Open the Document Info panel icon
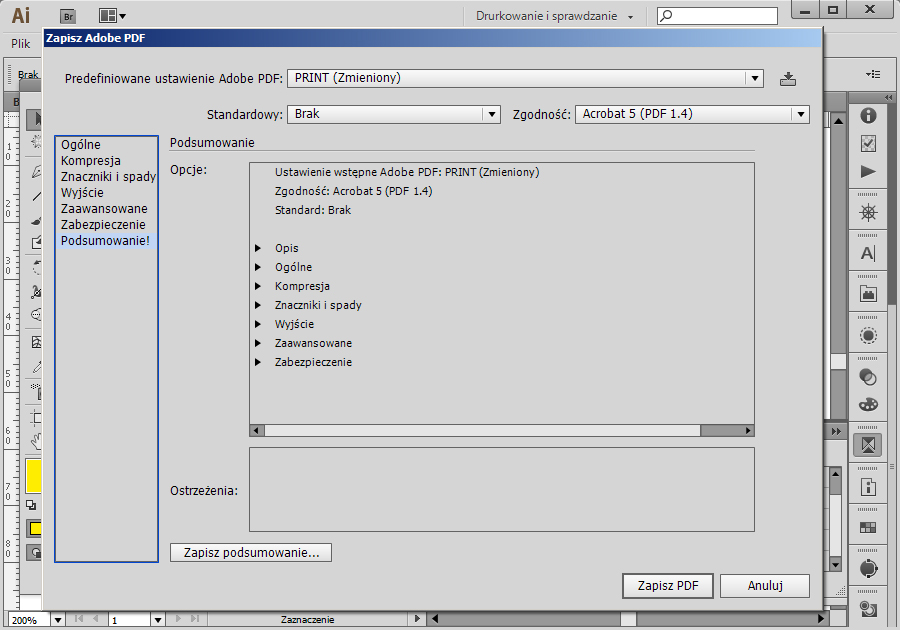The height and width of the screenshot is (630, 900). 868,487
